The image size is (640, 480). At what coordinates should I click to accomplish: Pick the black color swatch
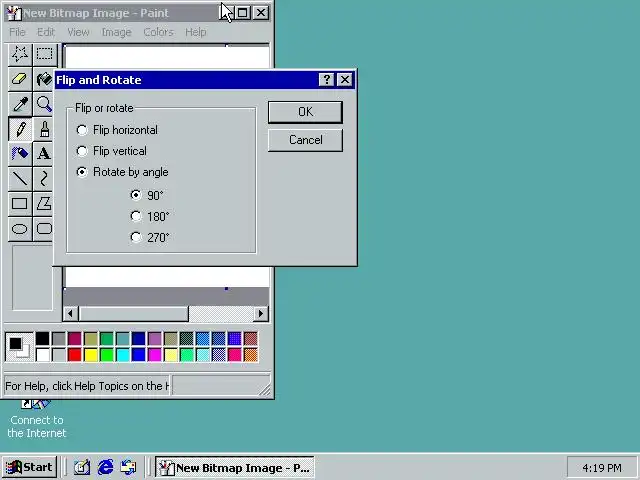(x=42, y=338)
